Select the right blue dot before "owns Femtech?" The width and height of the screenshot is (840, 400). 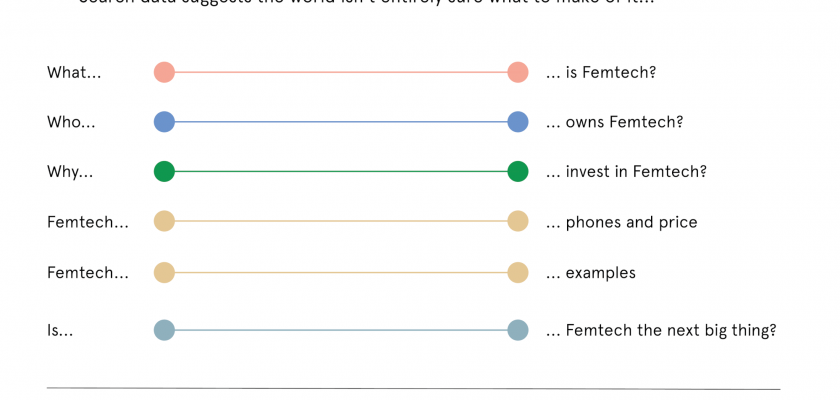coord(517,122)
